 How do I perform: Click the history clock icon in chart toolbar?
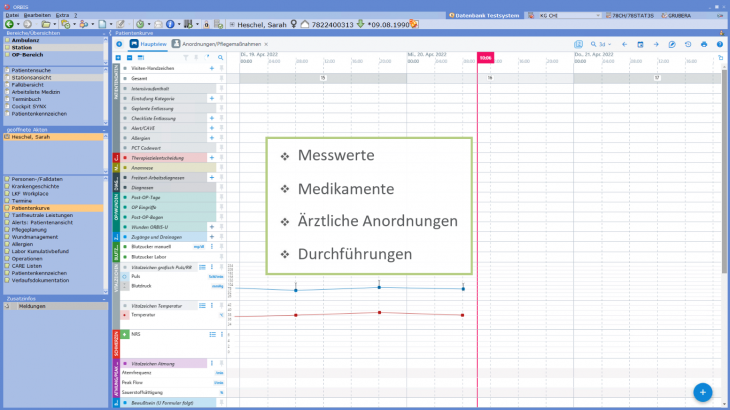pos(688,45)
